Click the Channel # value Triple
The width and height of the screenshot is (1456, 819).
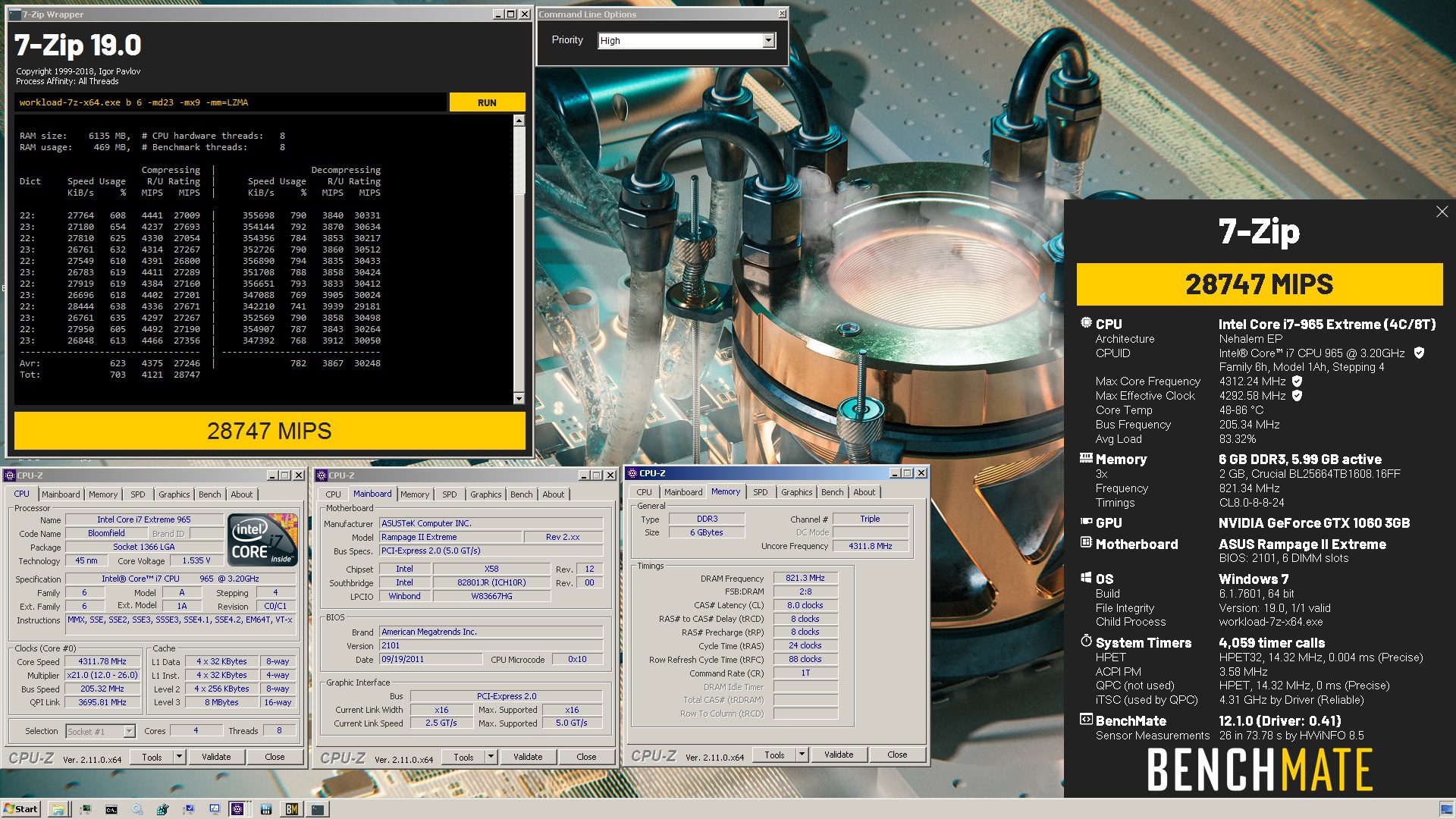coord(870,519)
